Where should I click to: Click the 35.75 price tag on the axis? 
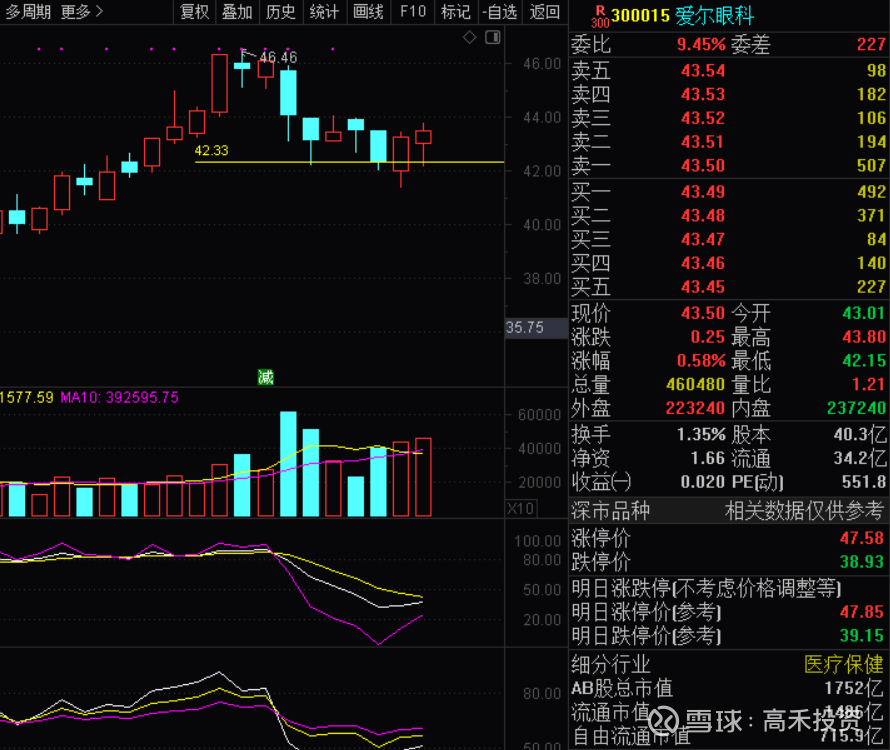pos(526,327)
